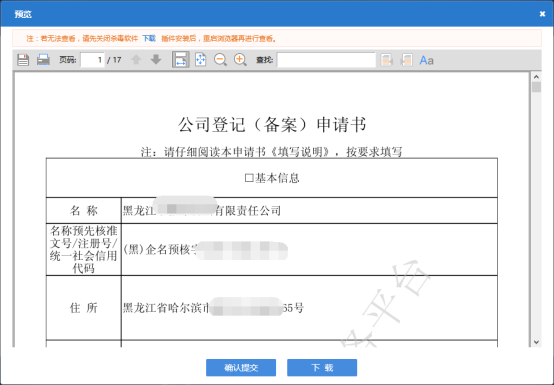This screenshot has width=554, height=385.
Task: Click the search text box
Action: (x=326, y=60)
